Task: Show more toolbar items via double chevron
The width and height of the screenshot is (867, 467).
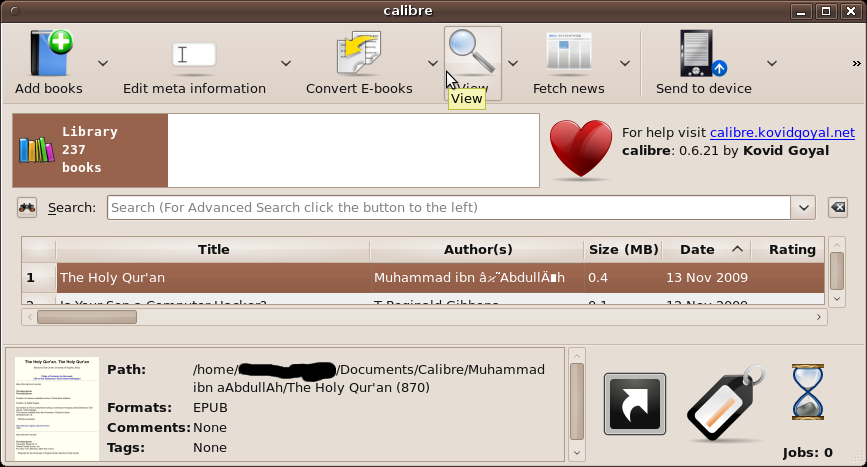Action: tap(856, 64)
